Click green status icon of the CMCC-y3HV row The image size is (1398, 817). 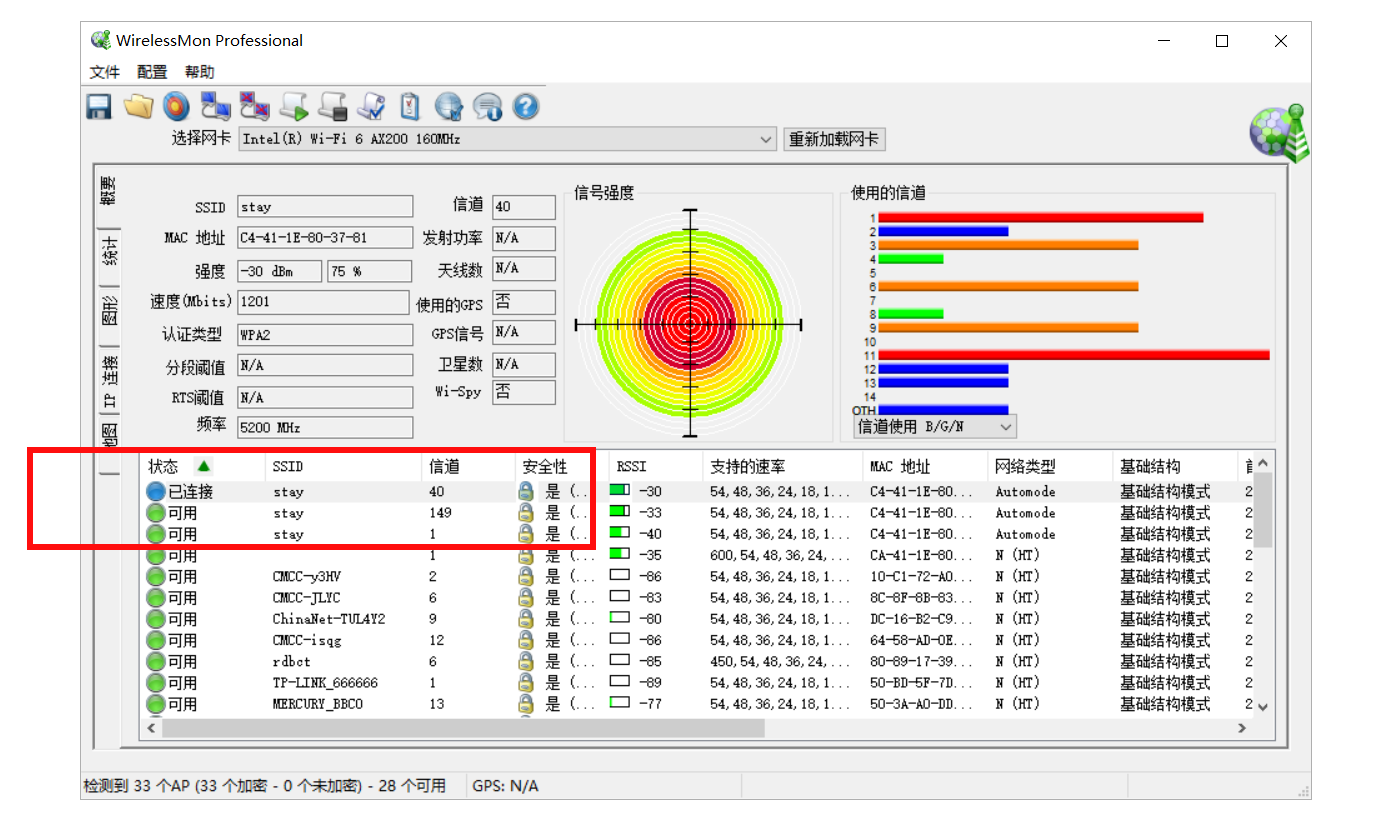(155, 577)
